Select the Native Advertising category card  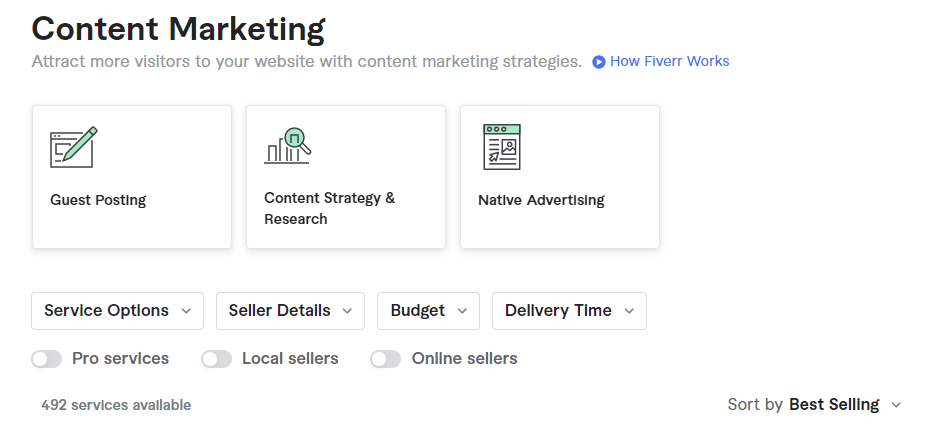pyautogui.click(x=560, y=177)
